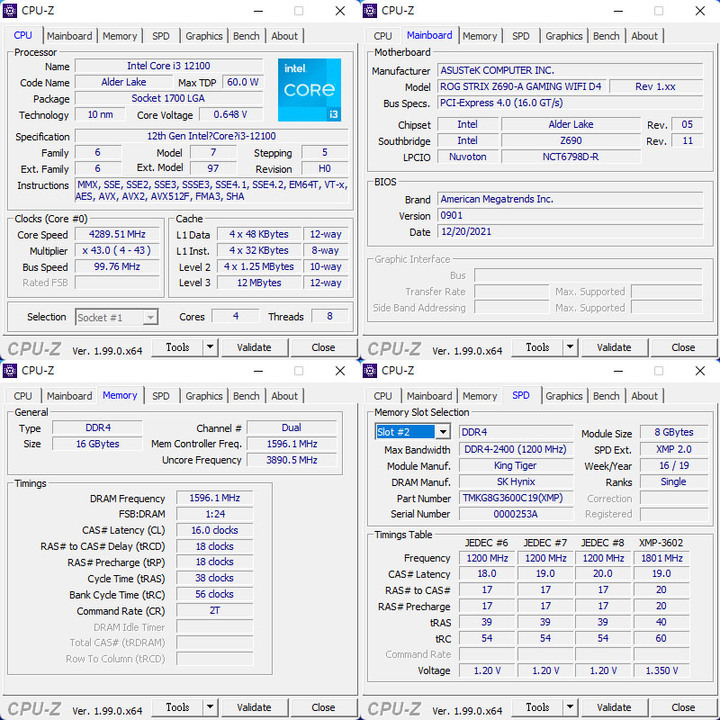The image size is (720, 720).
Task: Open Graphics tab in the CPU window
Action: [x=204, y=36]
